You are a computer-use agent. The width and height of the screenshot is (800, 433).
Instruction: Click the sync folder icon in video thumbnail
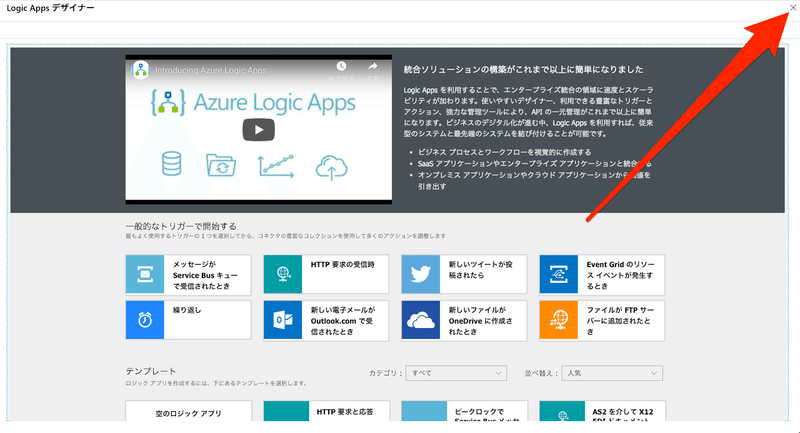(x=221, y=165)
